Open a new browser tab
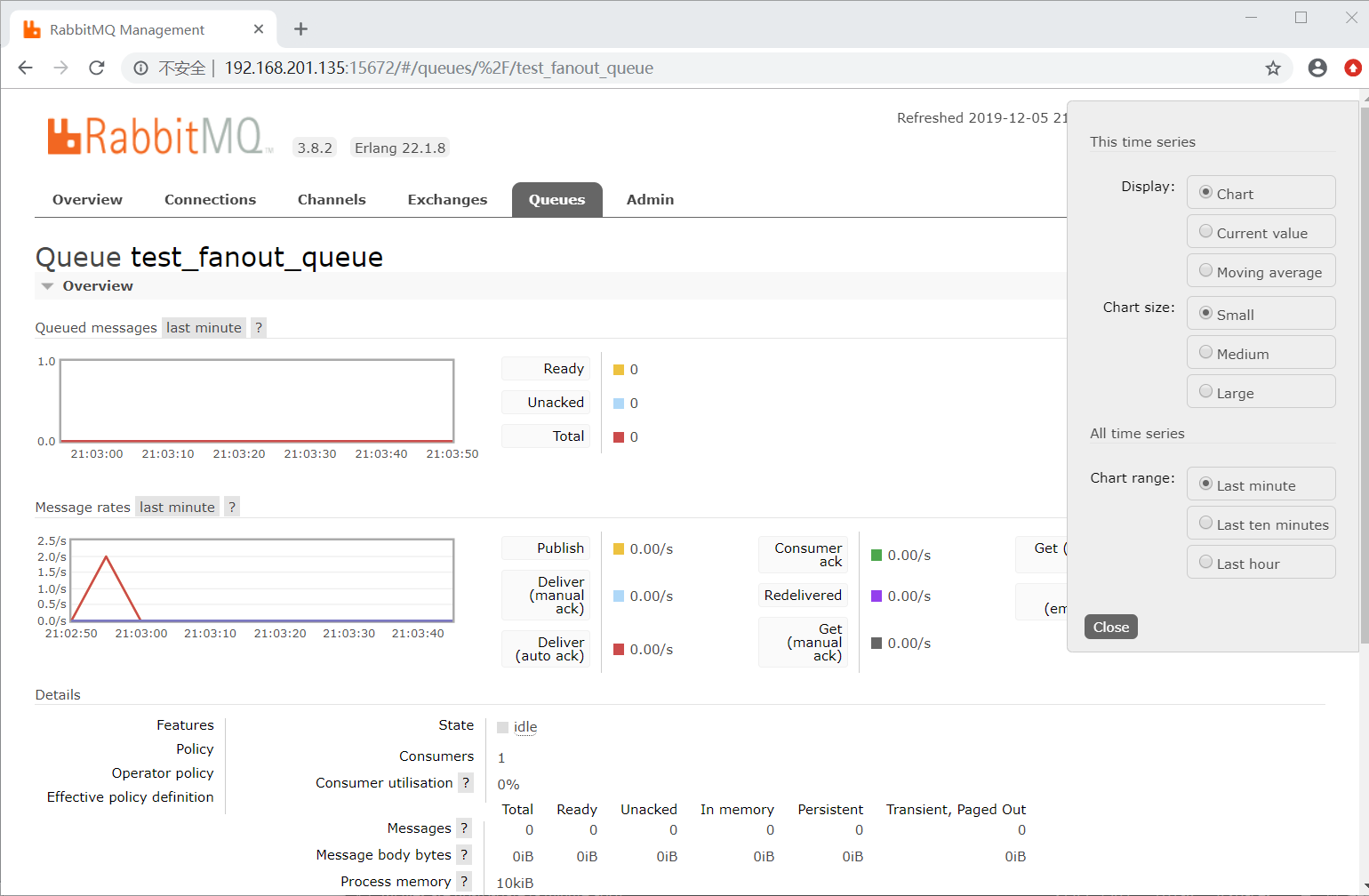This screenshot has width=1369, height=896. pos(300,29)
